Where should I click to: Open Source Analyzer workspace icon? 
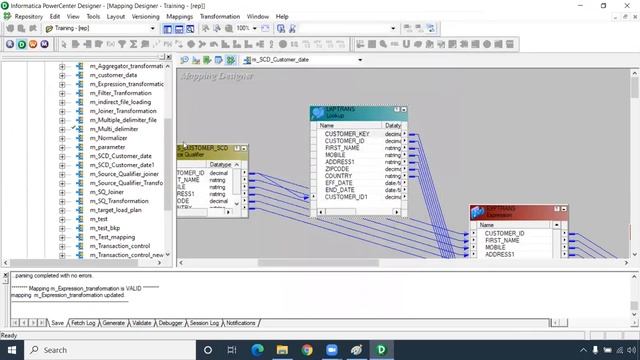click(x=184, y=60)
